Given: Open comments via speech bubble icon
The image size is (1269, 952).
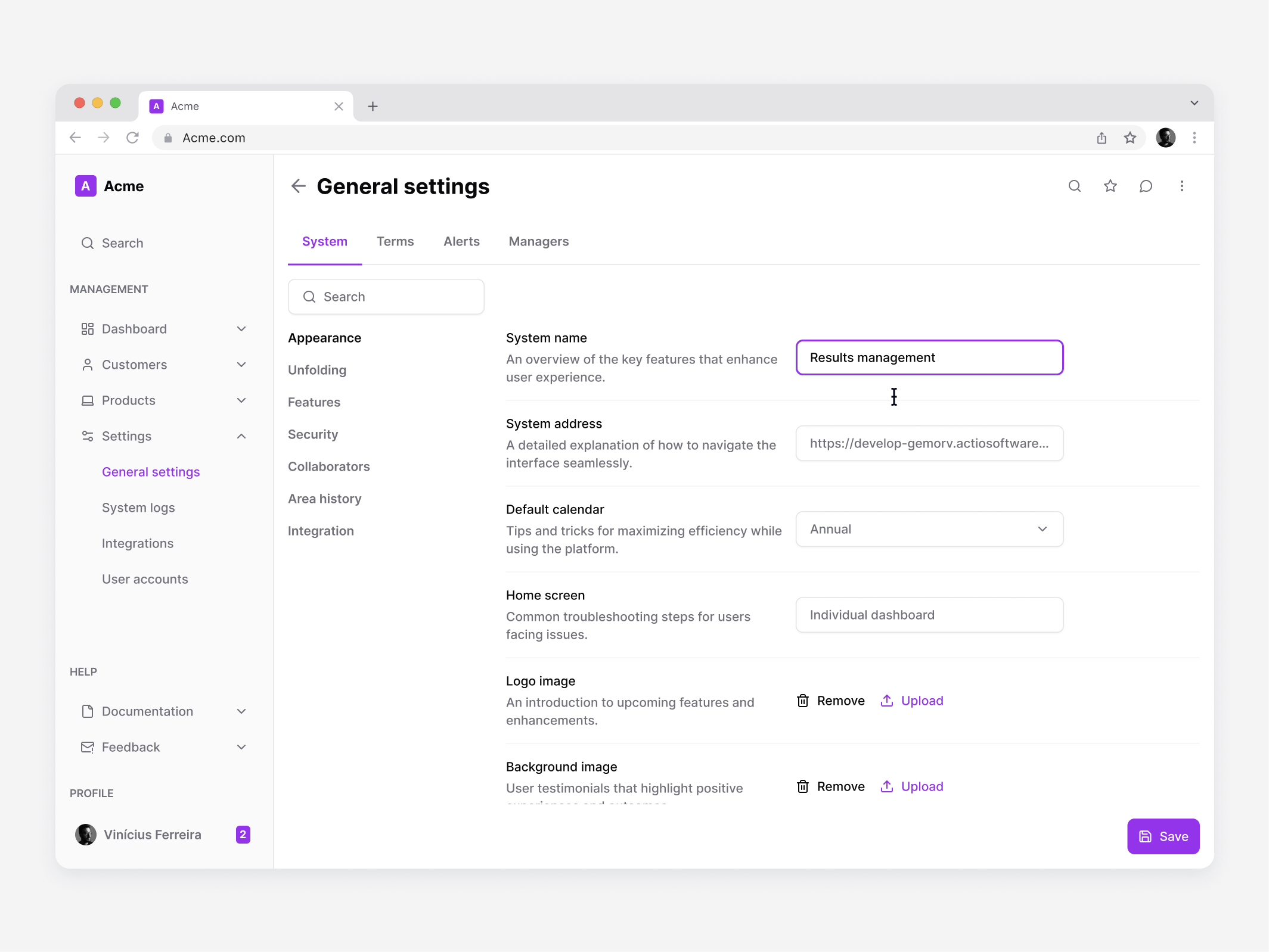Looking at the screenshot, I should (1146, 186).
